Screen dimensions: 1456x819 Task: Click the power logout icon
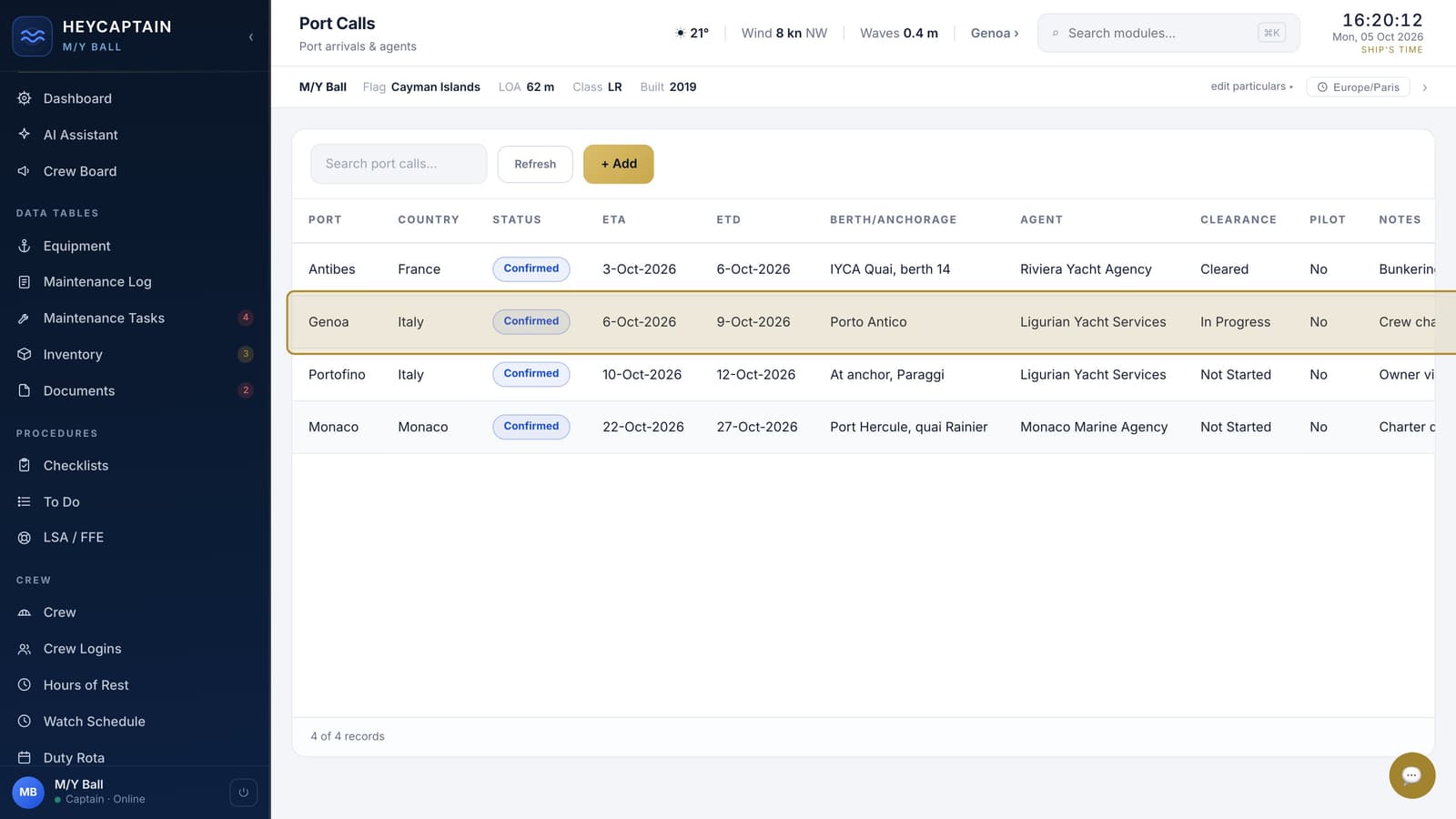click(243, 793)
